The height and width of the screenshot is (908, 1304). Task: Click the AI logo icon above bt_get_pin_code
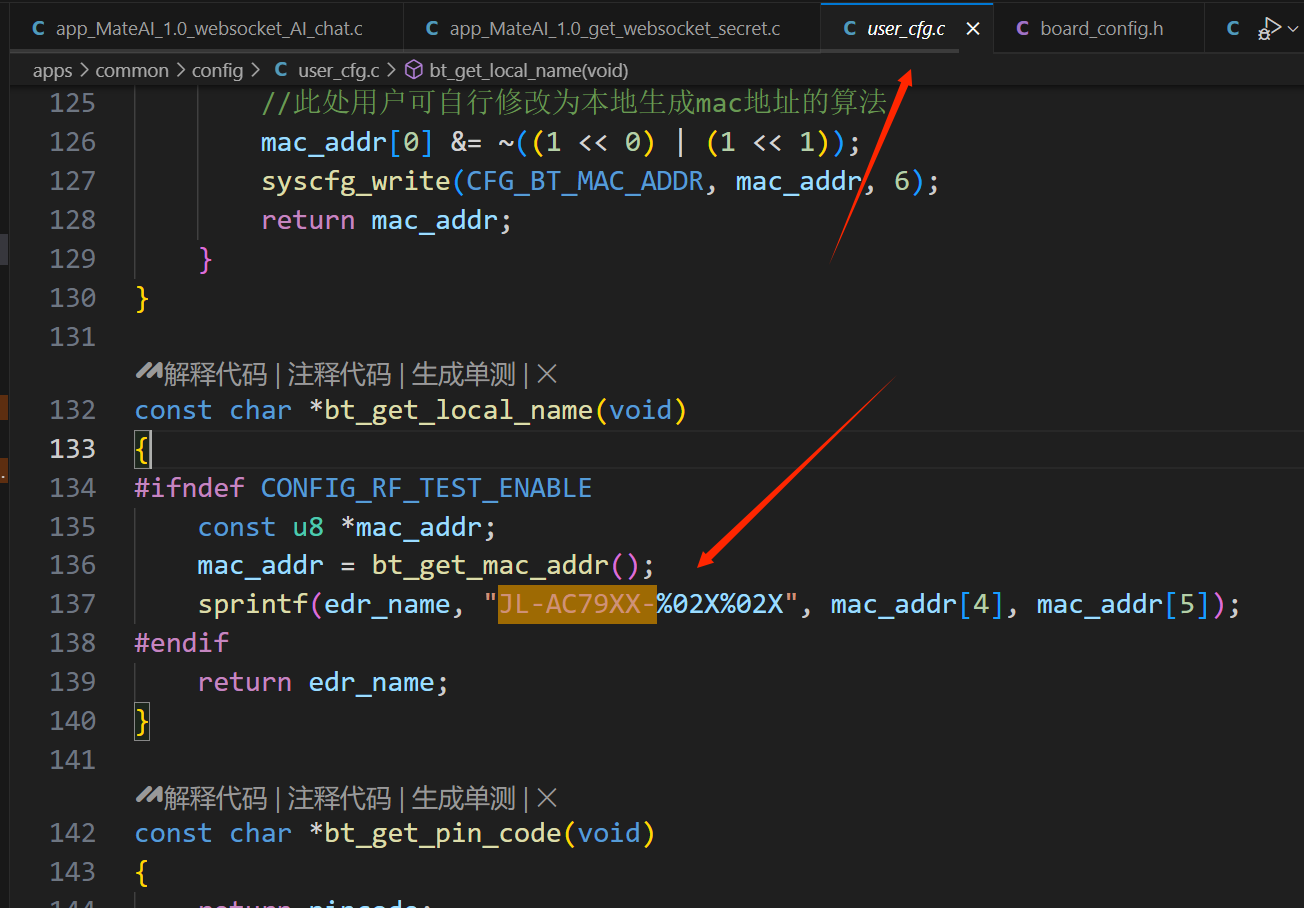click(149, 797)
